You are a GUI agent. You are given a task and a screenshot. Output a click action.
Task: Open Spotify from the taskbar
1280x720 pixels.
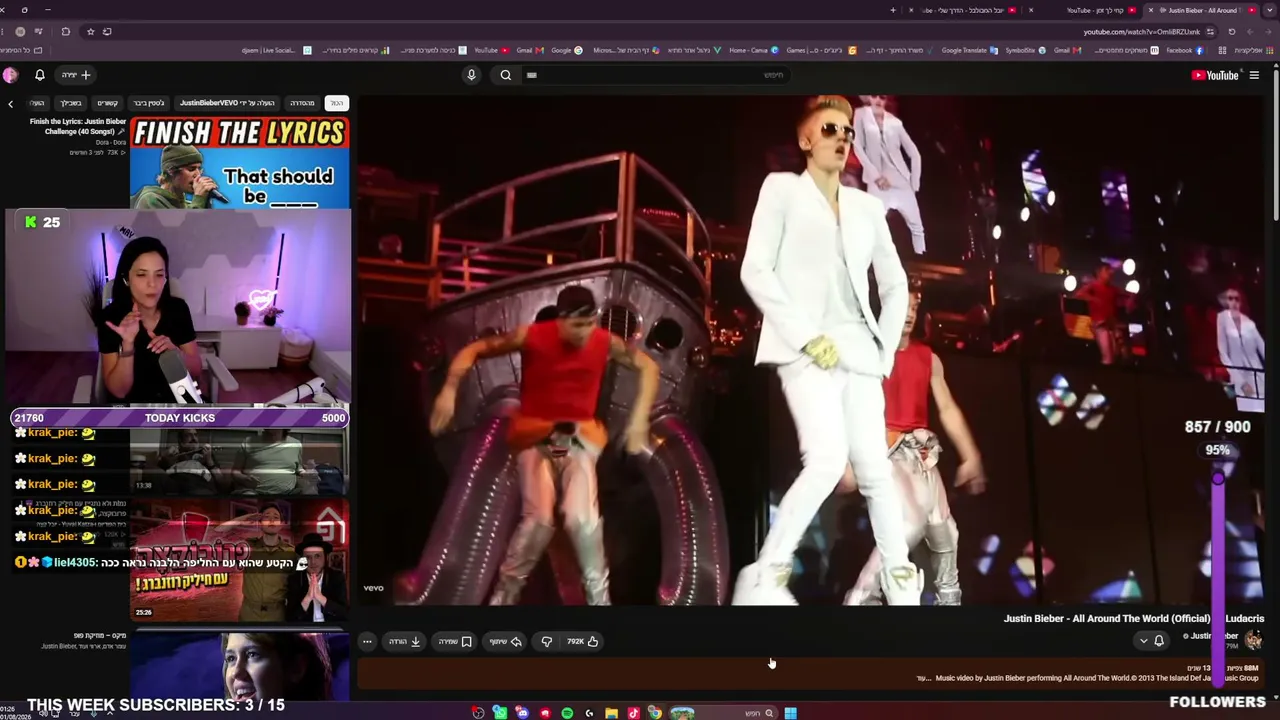pos(567,713)
